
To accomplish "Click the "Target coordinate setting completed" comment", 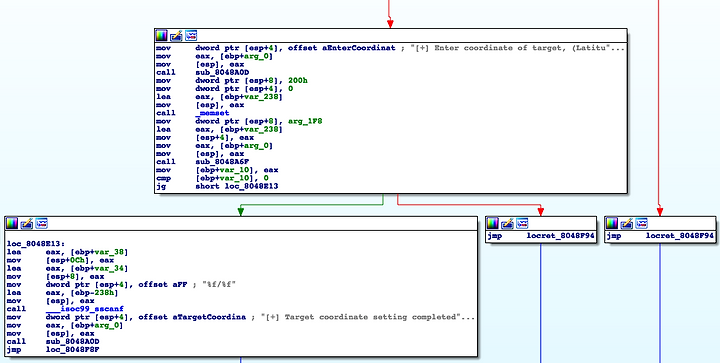I will click(367, 318).
